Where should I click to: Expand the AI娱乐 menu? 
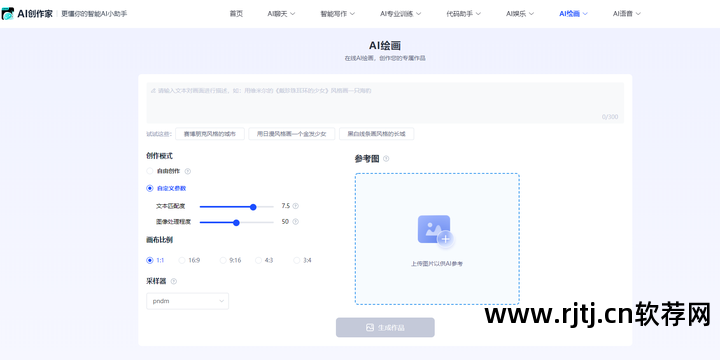coord(520,14)
